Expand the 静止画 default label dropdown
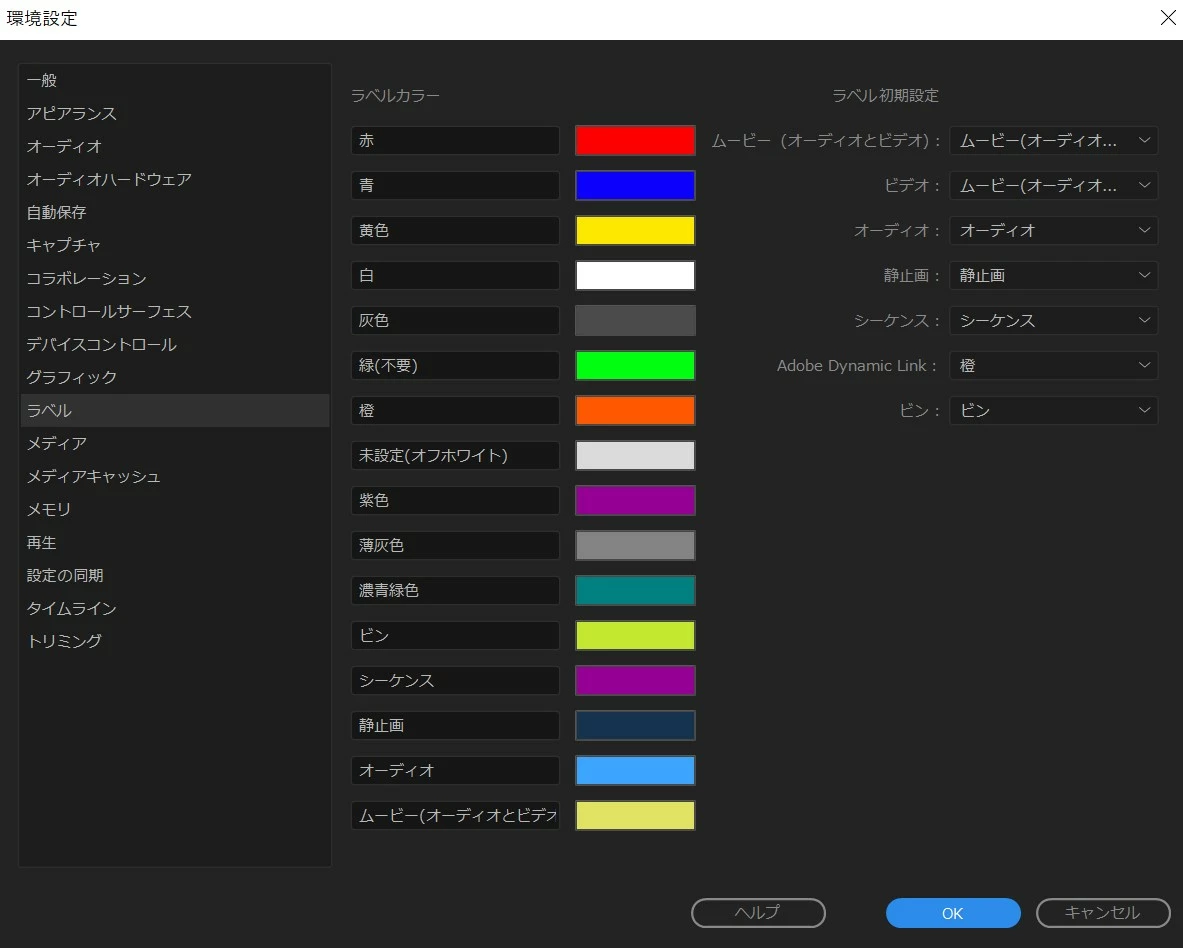Screen dimensions: 1183x948 tap(1053, 275)
